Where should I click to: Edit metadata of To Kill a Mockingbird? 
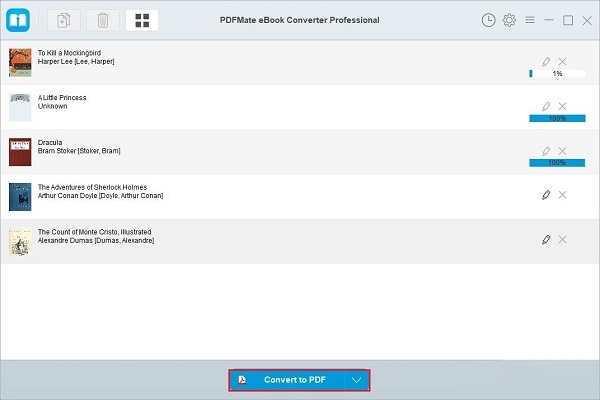(x=546, y=61)
